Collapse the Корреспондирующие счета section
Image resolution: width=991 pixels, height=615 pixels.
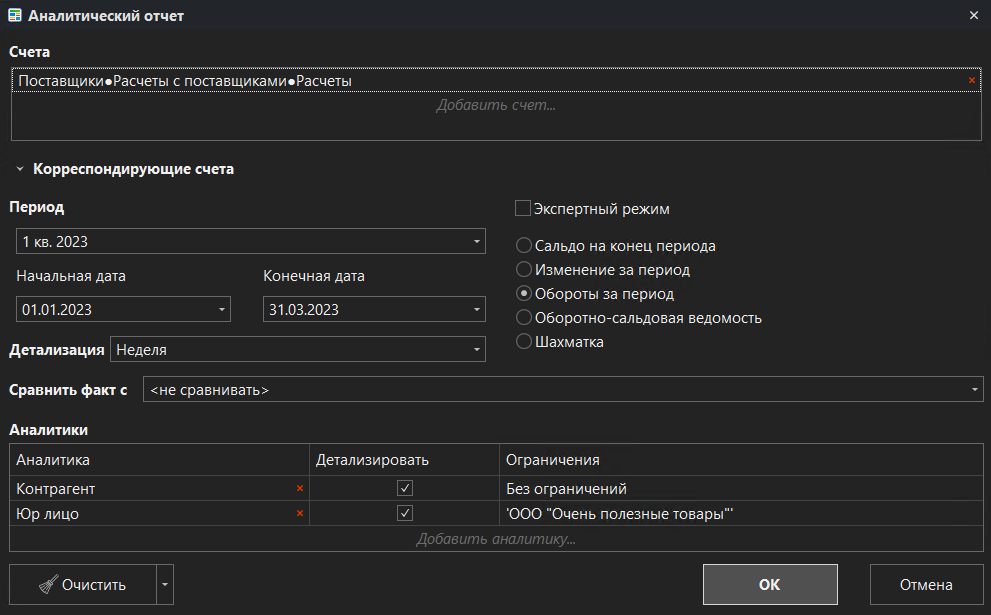19,170
